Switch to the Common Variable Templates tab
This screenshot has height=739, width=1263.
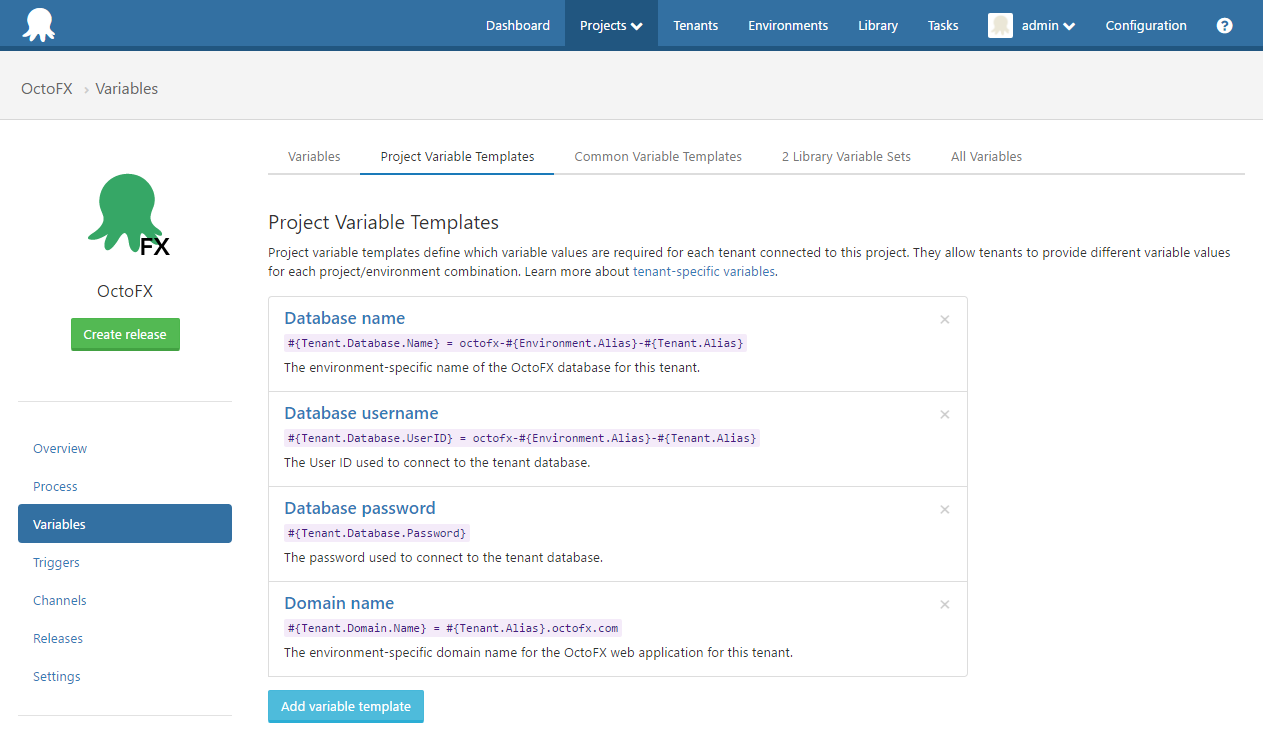[x=658, y=156]
